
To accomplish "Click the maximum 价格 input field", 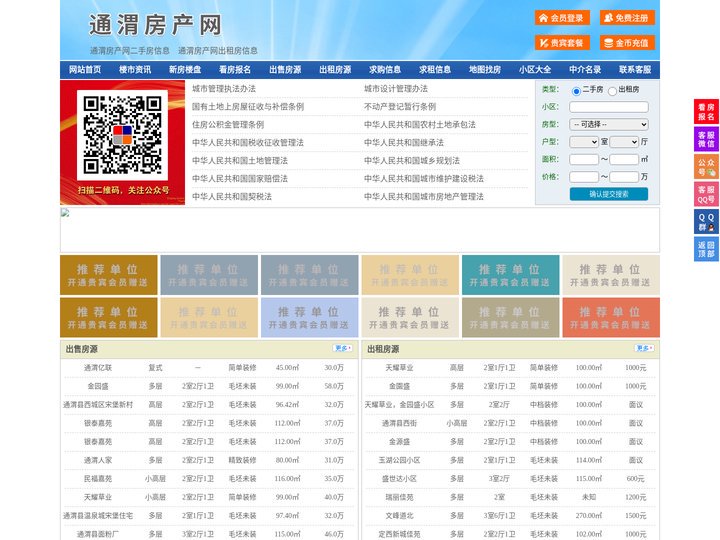I will pyautogui.click(x=624, y=177).
